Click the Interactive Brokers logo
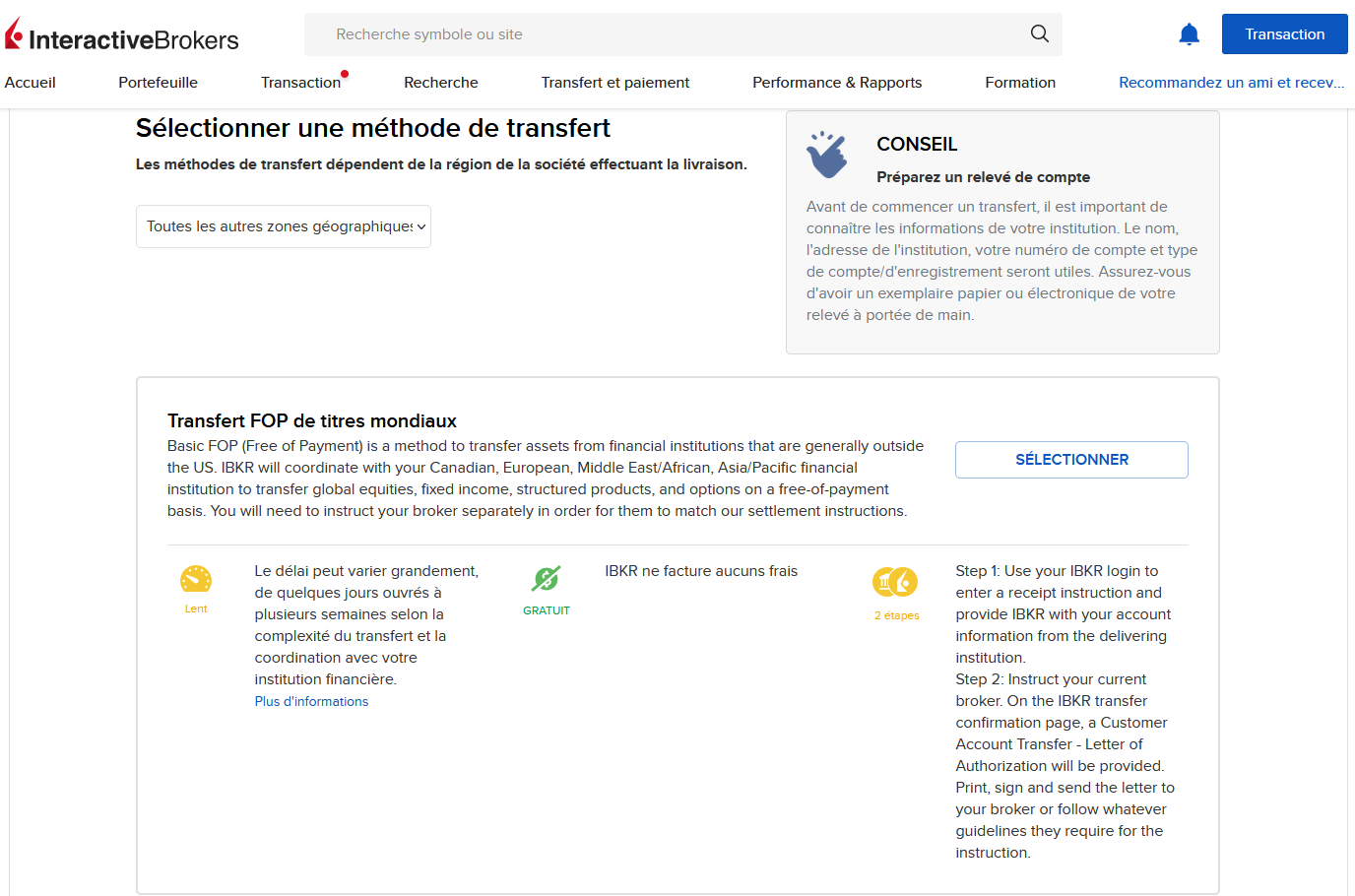 click(122, 35)
